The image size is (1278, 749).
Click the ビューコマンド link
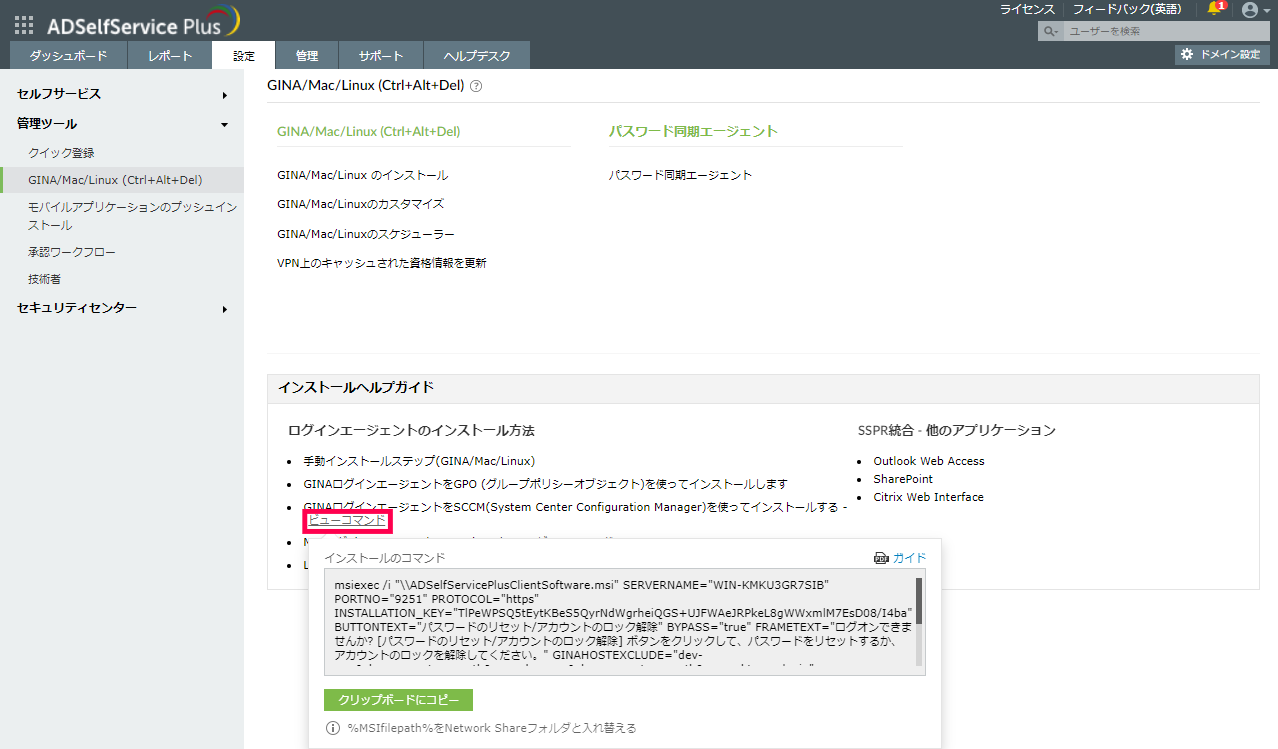(x=347, y=520)
